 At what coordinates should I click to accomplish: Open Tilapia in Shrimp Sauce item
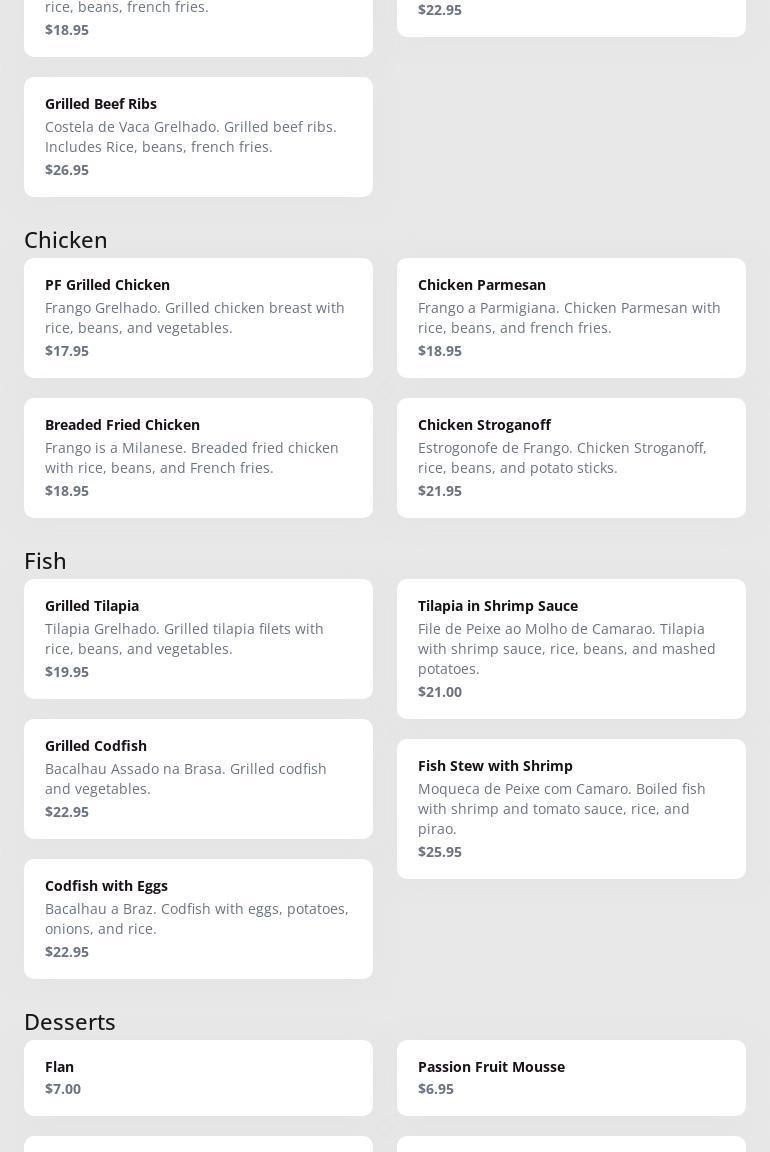(571, 648)
